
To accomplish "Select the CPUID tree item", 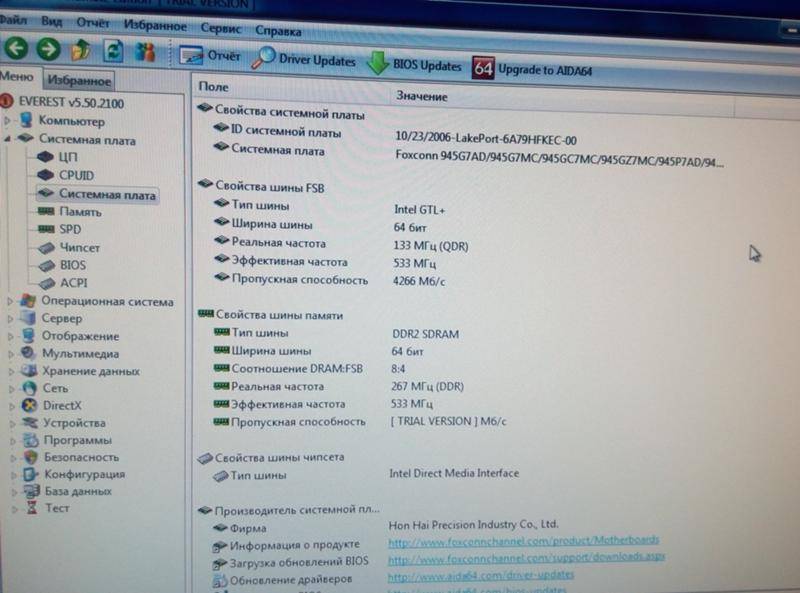I will pos(76,176).
